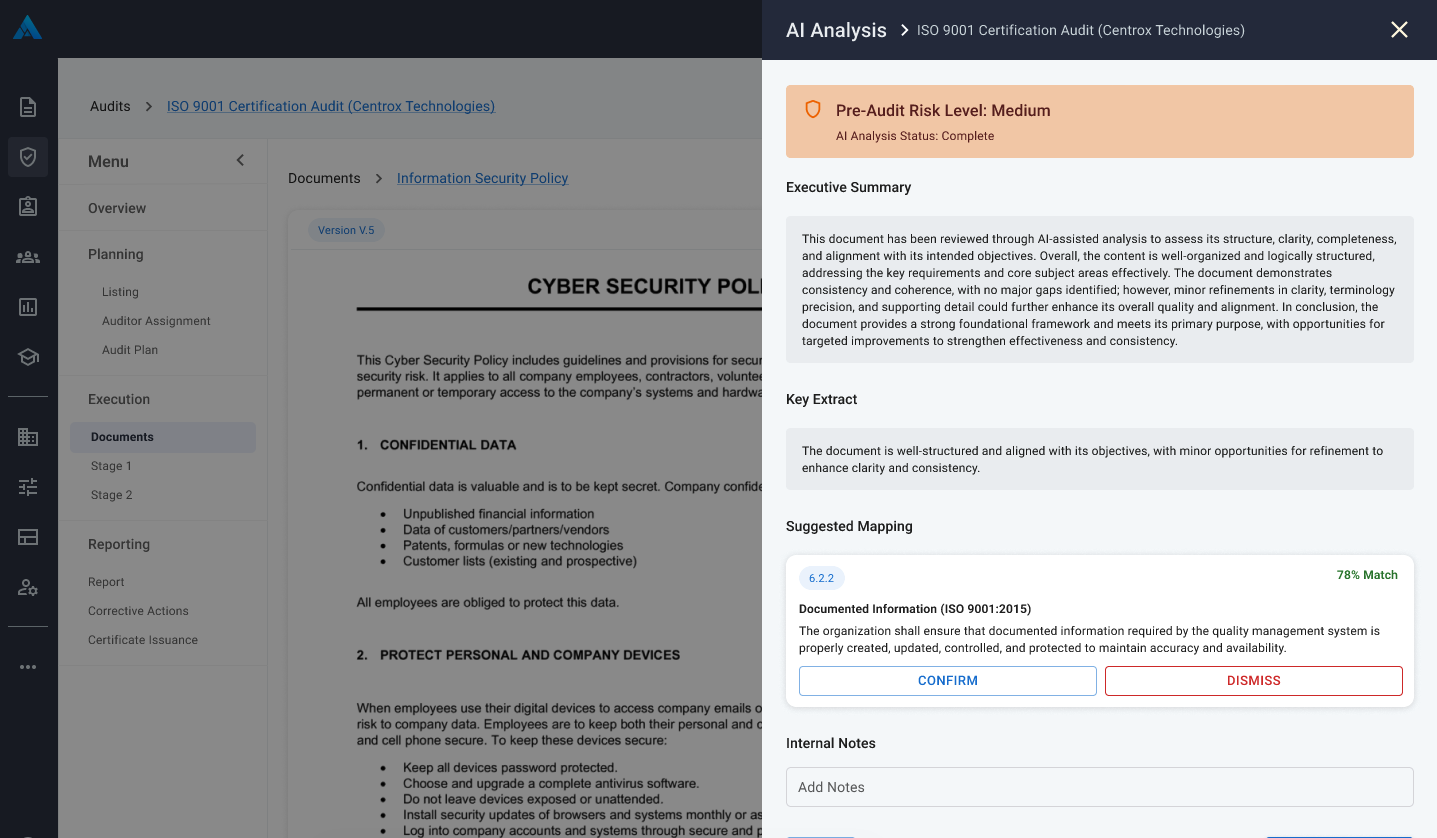This screenshot has height=838, width=1437.
Task: Open Stage 1 under Execution
Action: [x=111, y=466]
